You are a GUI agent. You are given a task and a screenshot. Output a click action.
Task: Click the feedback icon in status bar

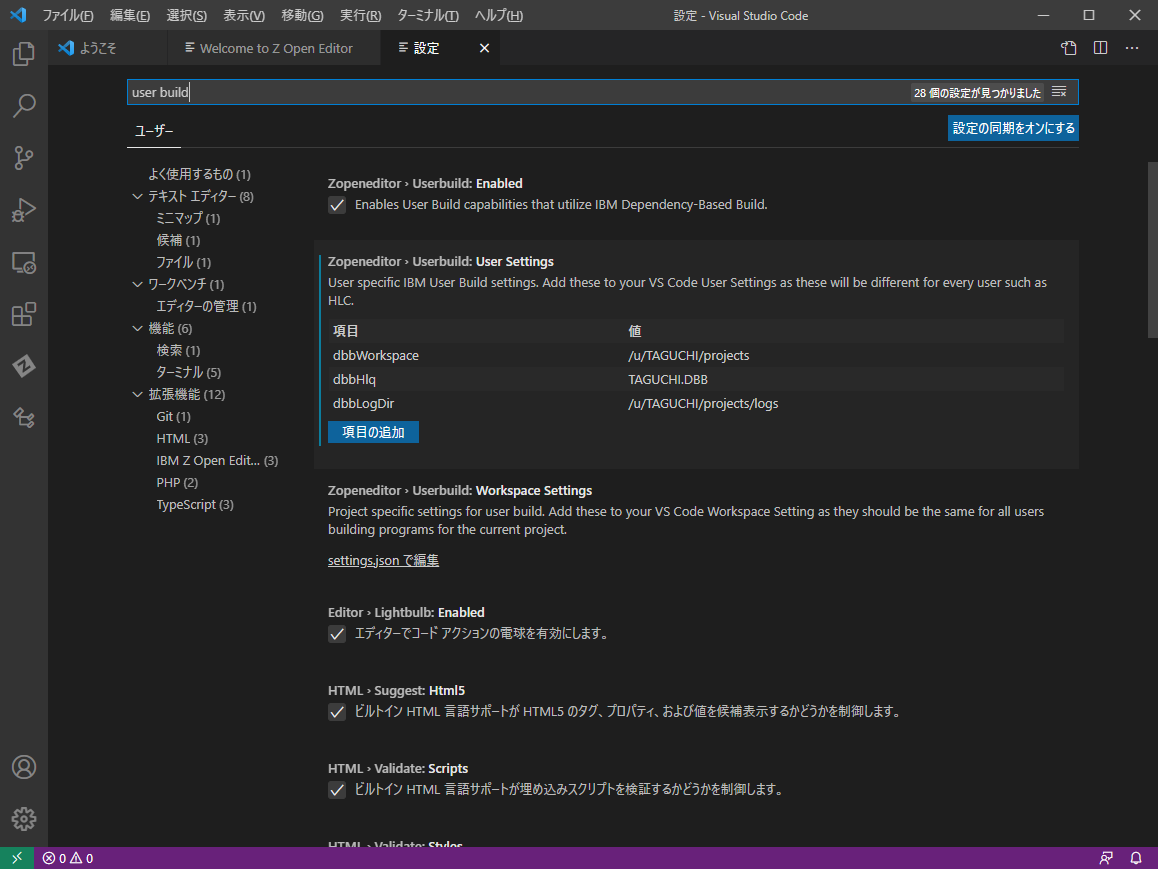tap(1106, 858)
